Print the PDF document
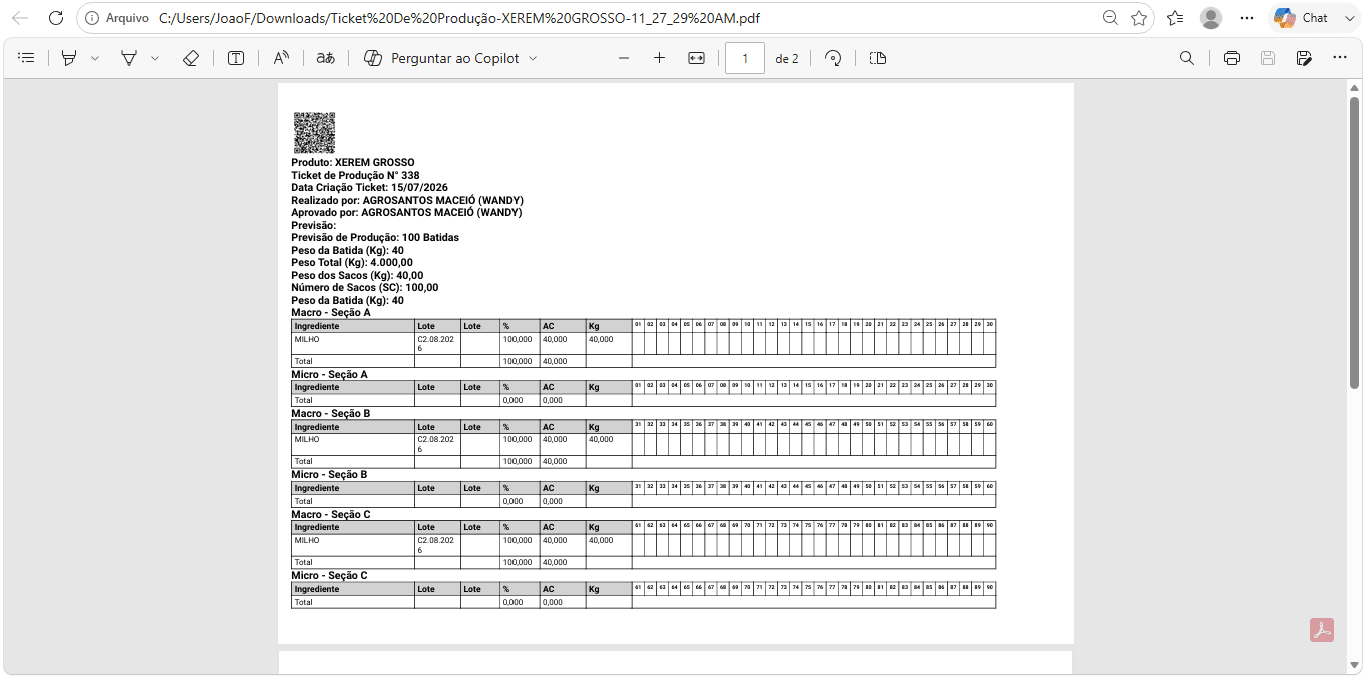This screenshot has width=1365, height=676. (1232, 58)
